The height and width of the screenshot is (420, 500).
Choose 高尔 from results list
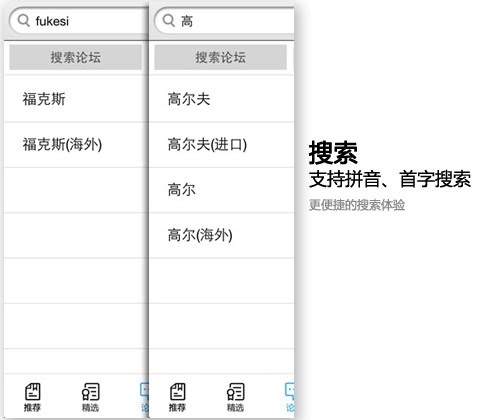pyautogui.click(x=221, y=190)
